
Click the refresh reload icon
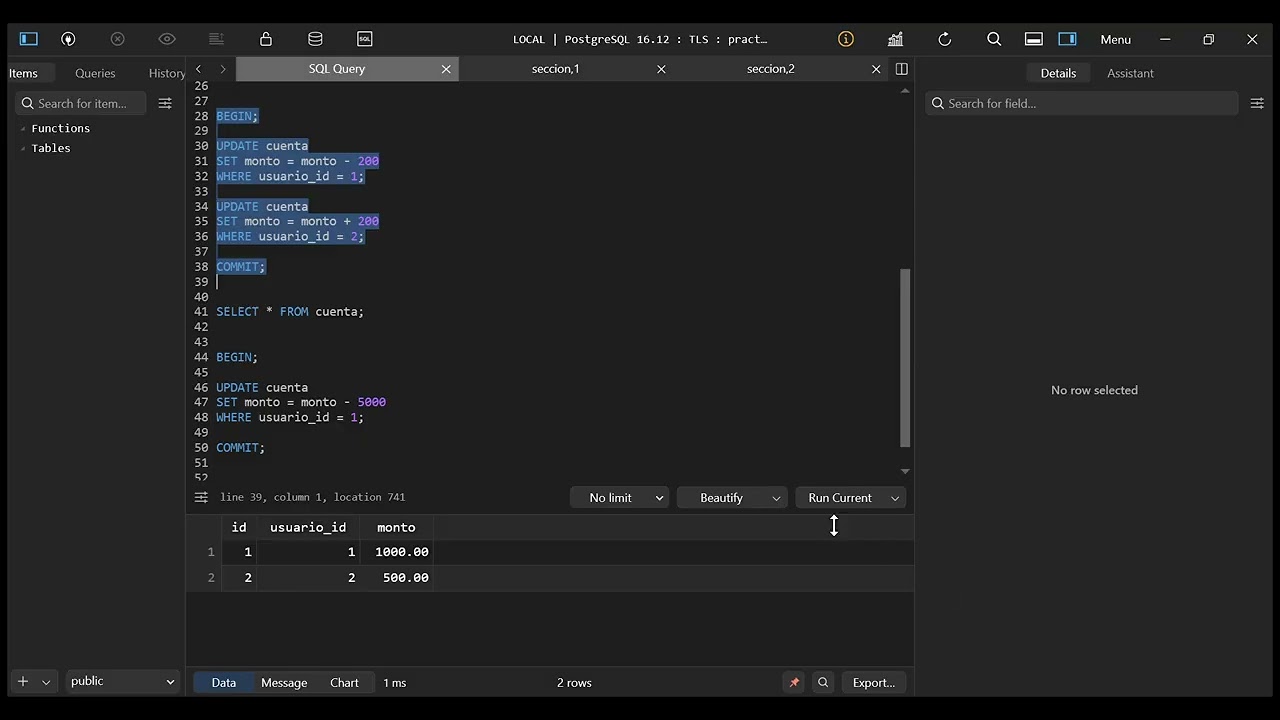coord(945,39)
